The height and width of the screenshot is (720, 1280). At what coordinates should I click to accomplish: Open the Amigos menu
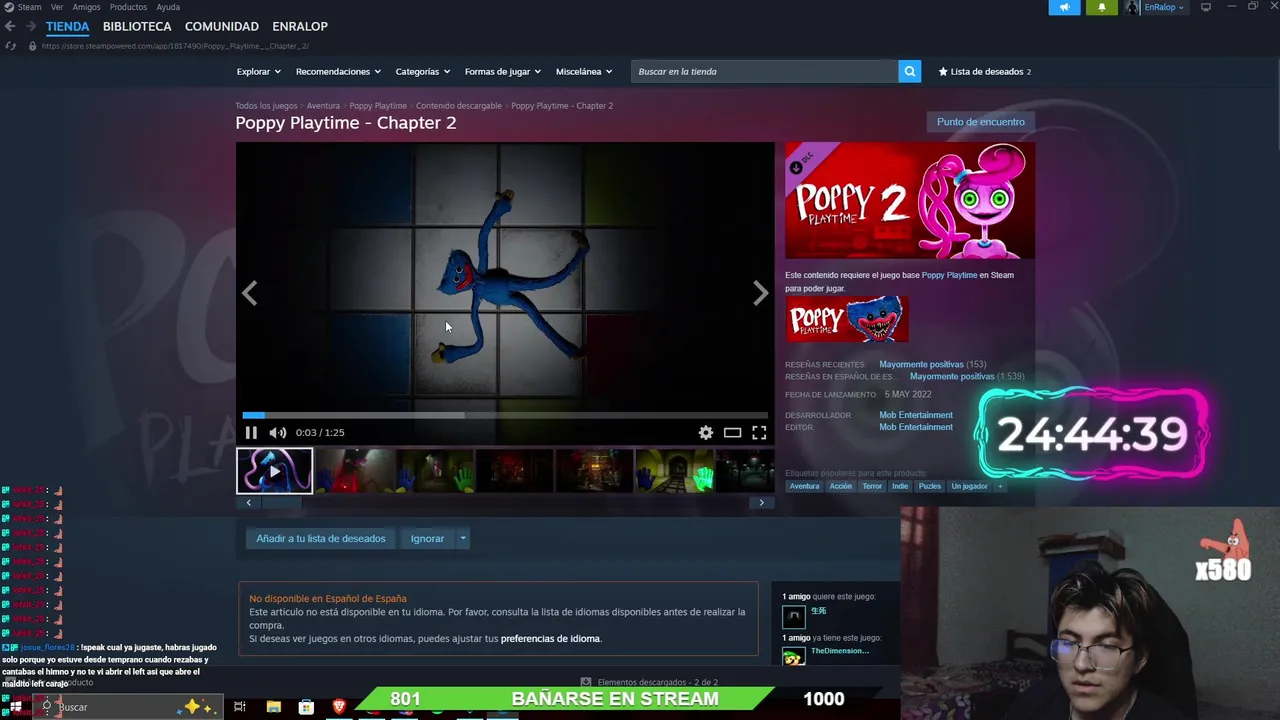click(86, 7)
